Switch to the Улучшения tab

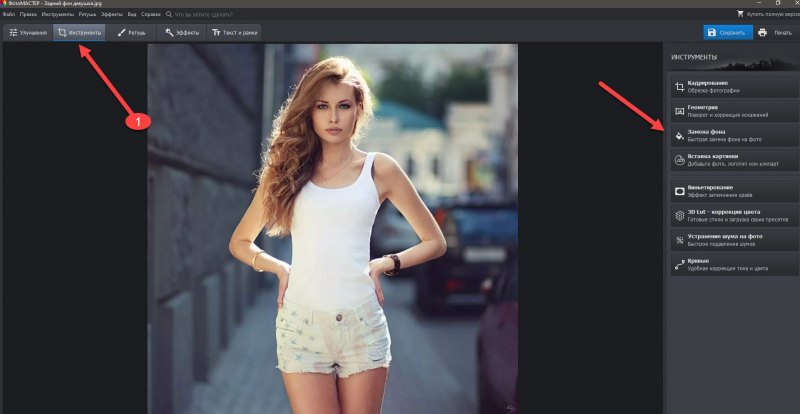[28, 33]
